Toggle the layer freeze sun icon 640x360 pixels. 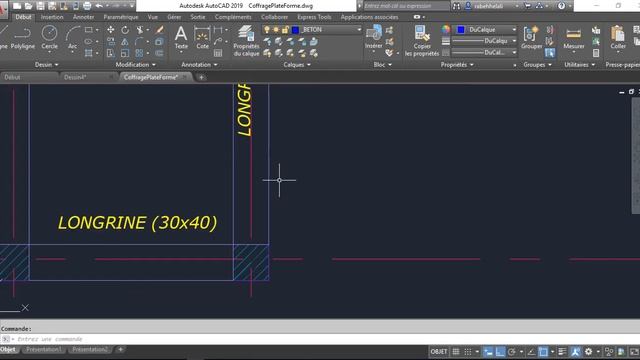click(x=276, y=30)
